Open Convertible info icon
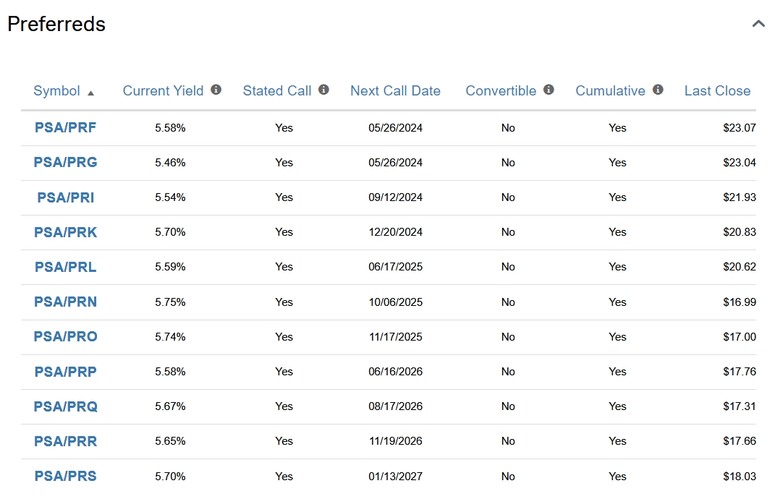This screenshot has width=780, height=499. pos(549,90)
